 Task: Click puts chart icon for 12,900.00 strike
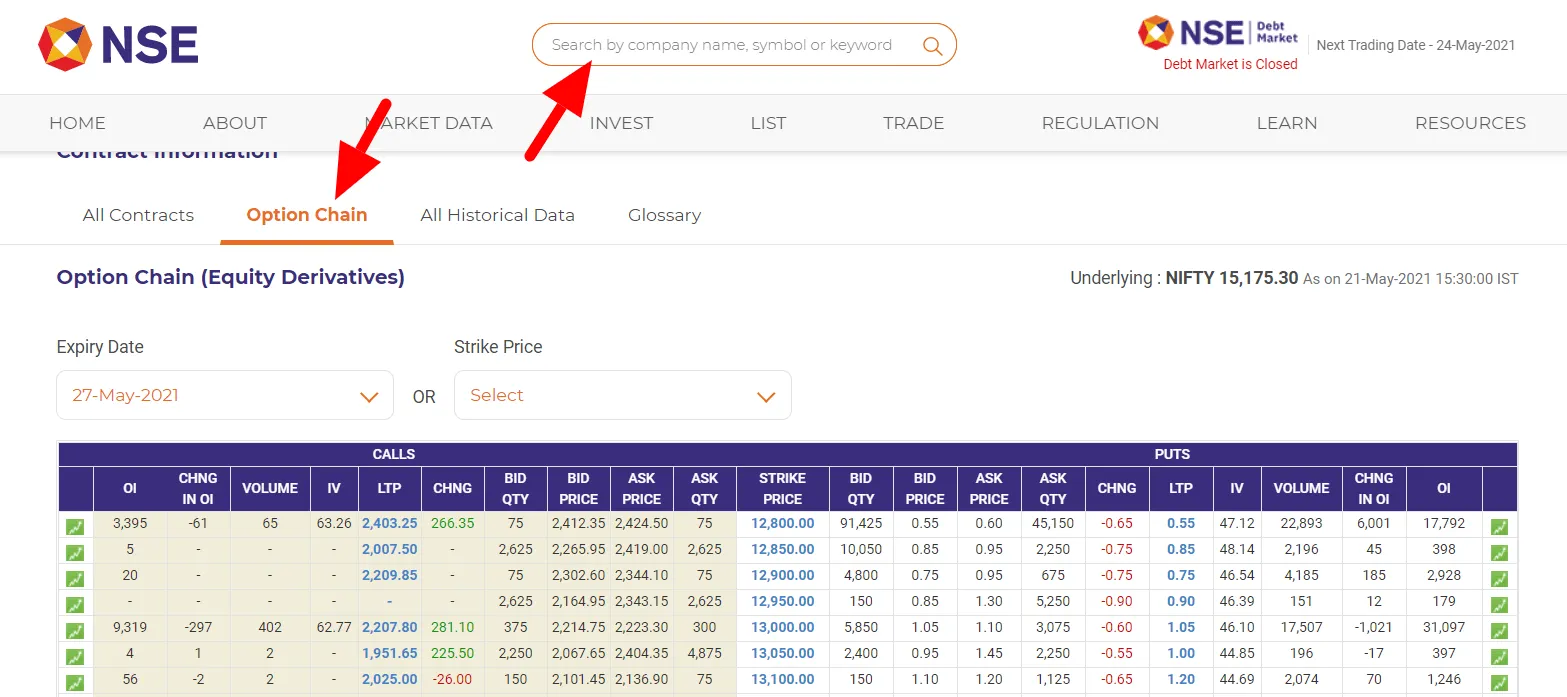[x=1499, y=579]
